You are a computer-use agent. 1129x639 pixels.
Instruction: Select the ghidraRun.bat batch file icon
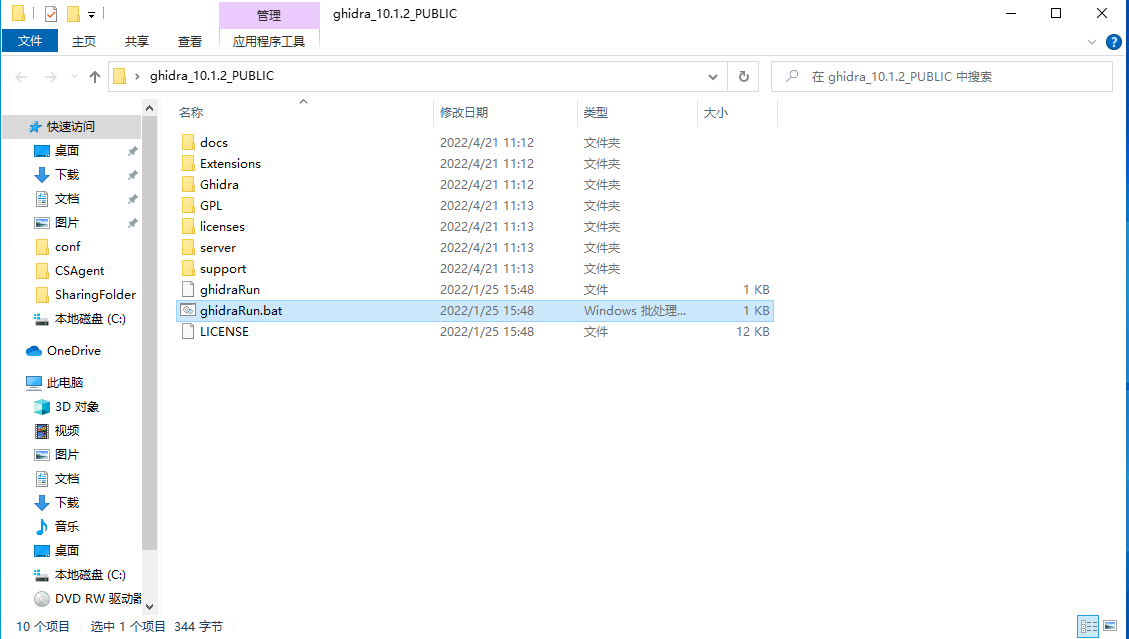tap(188, 310)
